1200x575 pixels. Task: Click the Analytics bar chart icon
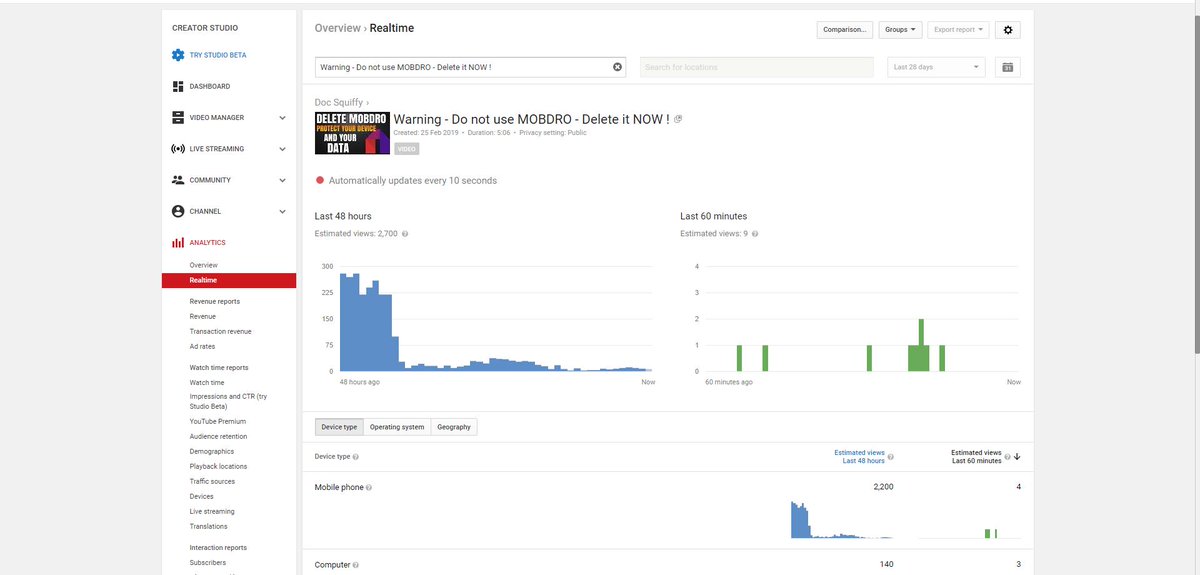tap(178, 243)
